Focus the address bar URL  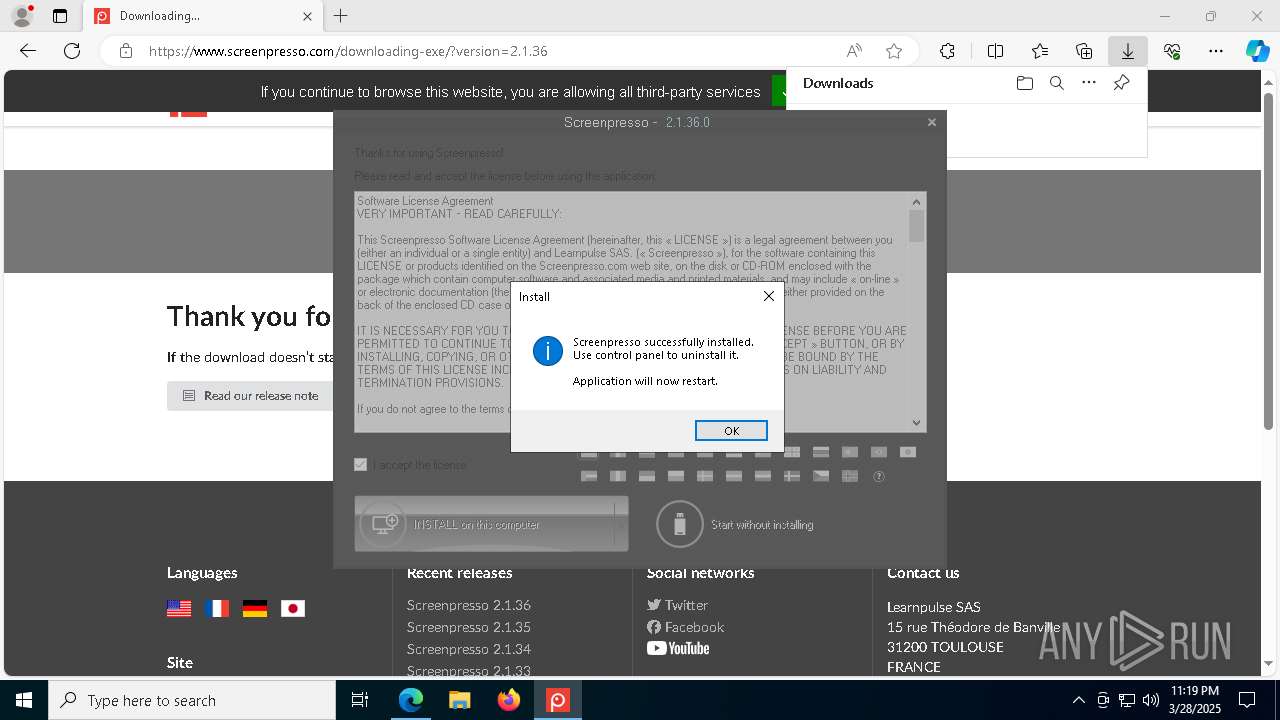click(x=348, y=51)
